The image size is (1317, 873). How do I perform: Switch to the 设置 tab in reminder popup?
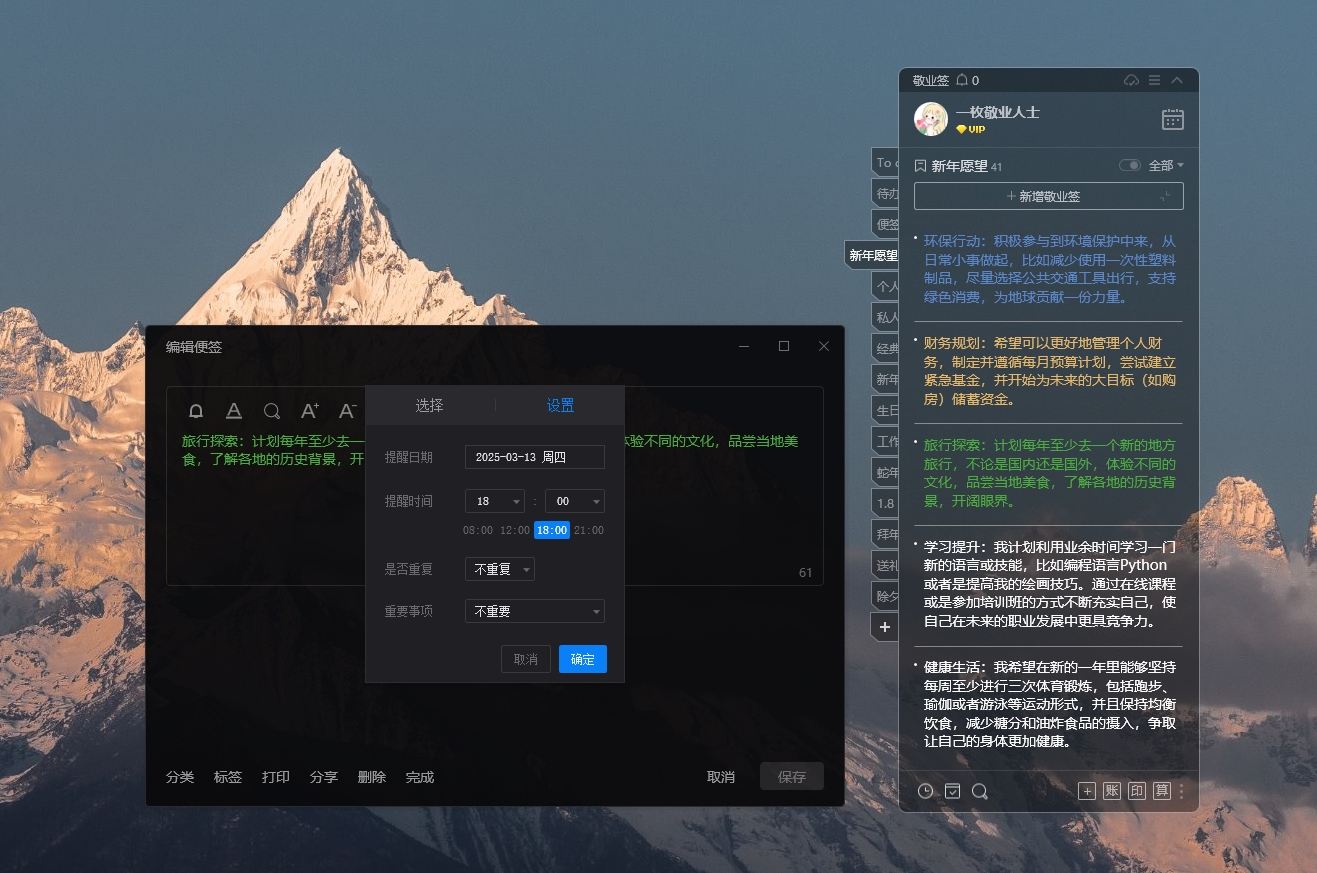coord(560,405)
